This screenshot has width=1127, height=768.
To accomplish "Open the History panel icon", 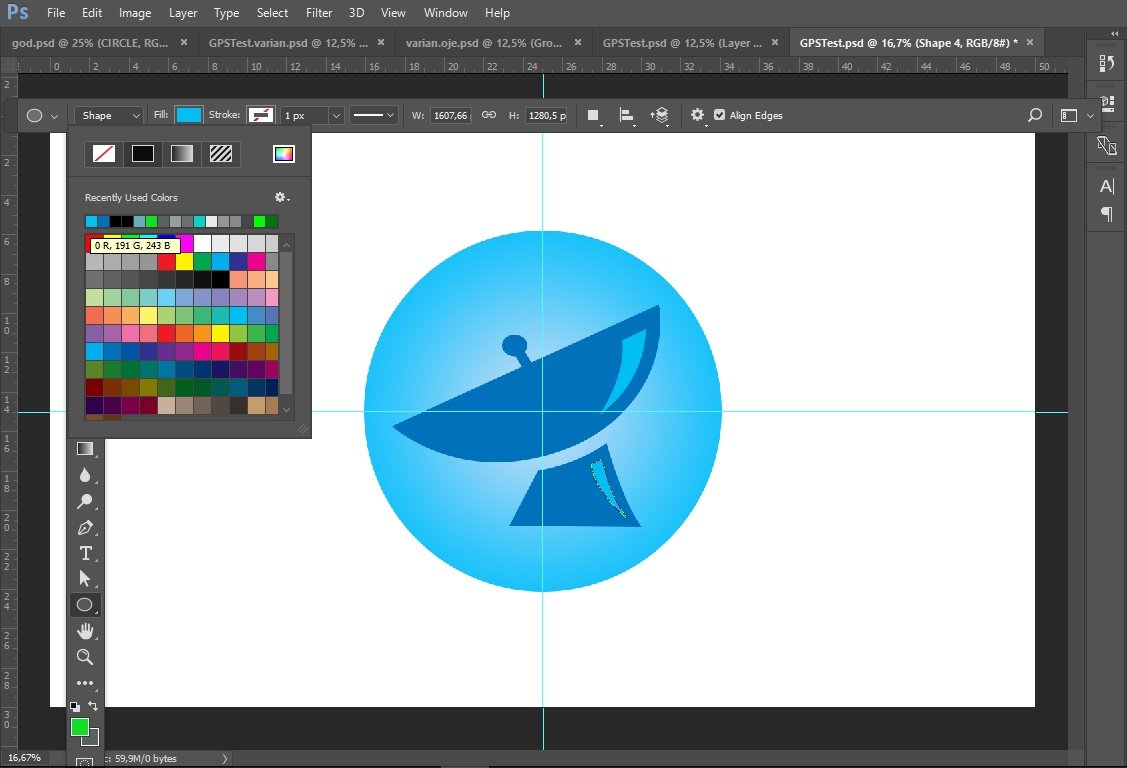I will click(x=1107, y=63).
